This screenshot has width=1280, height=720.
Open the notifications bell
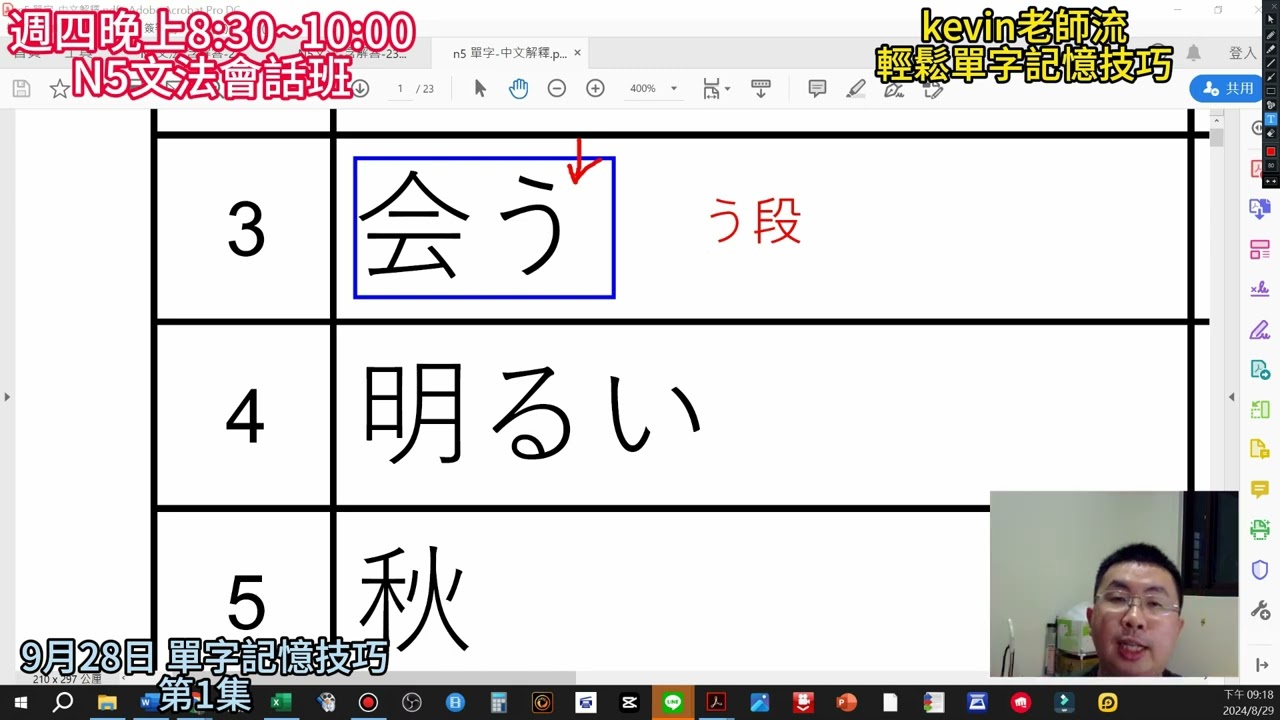pyautogui.click(x=1193, y=53)
